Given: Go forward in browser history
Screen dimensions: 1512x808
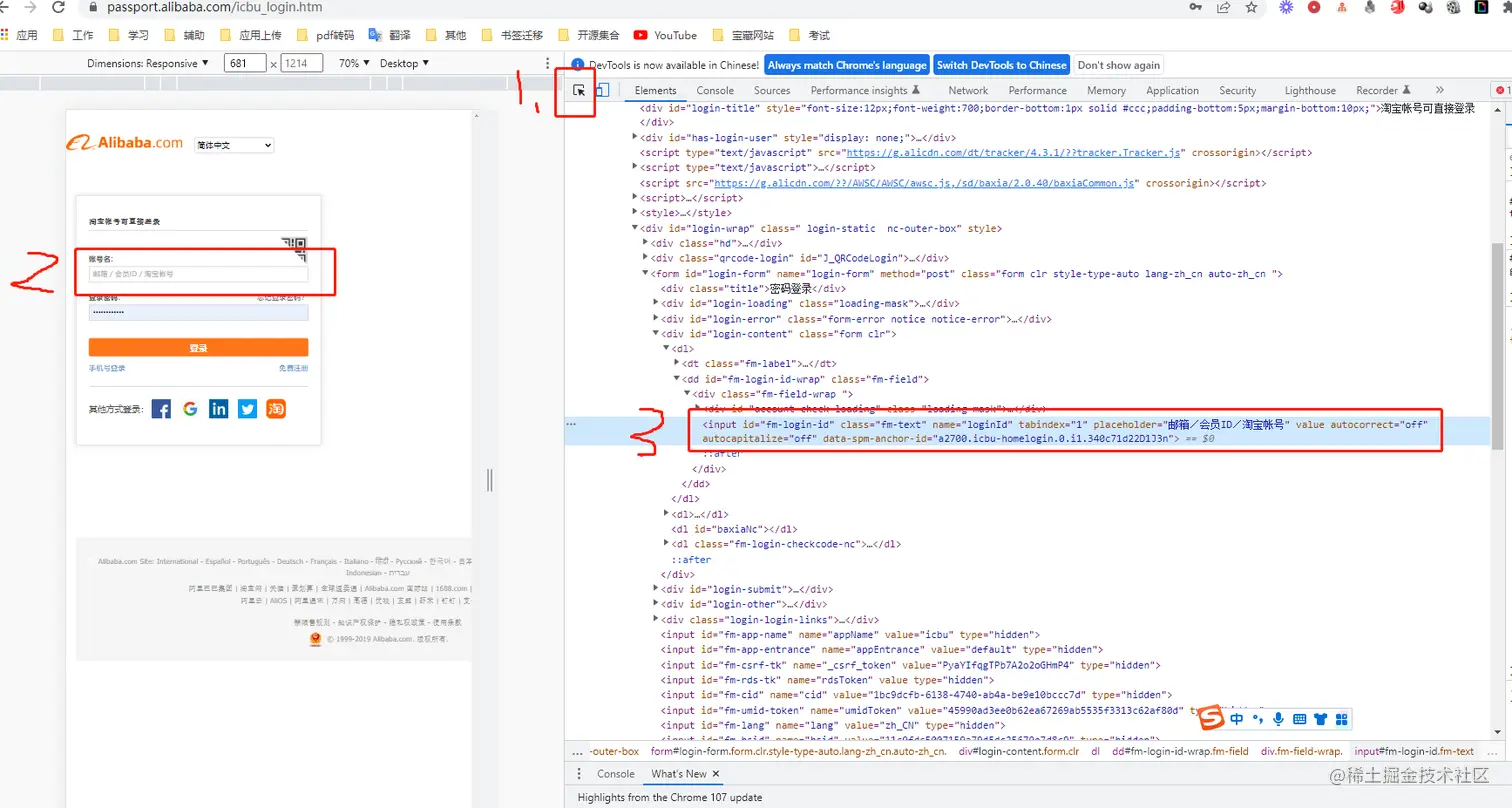Looking at the screenshot, I should pyautogui.click(x=30, y=7).
